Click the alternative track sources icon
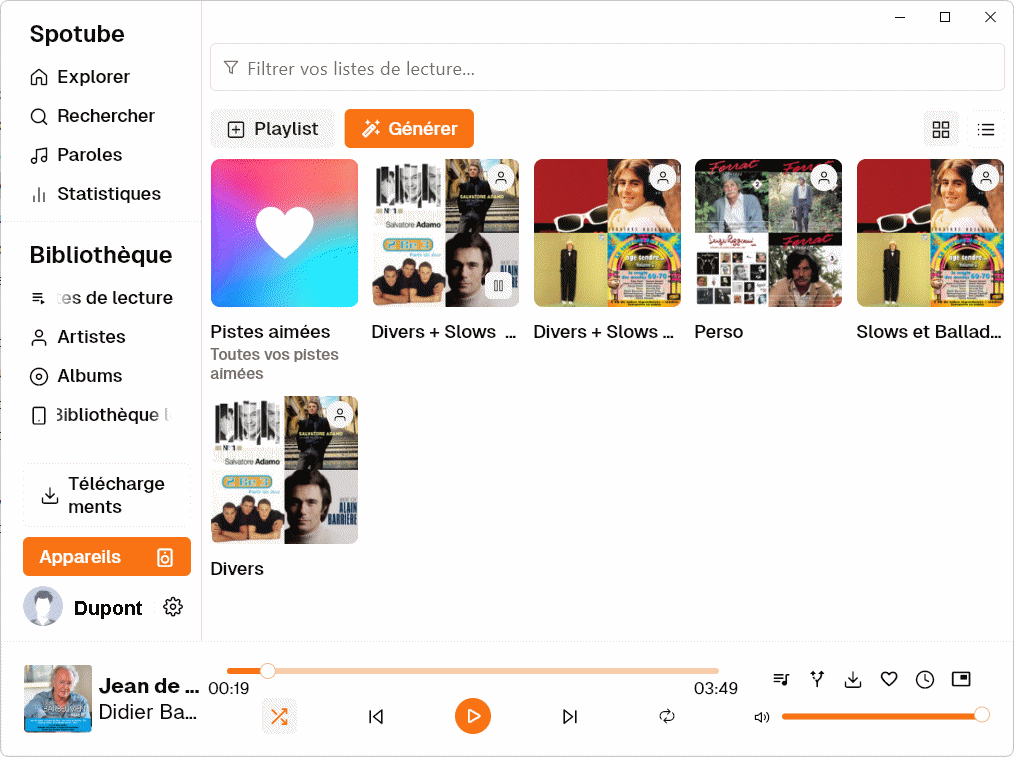Image resolution: width=1014 pixels, height=757 pixels. click(x=817, y=680)
